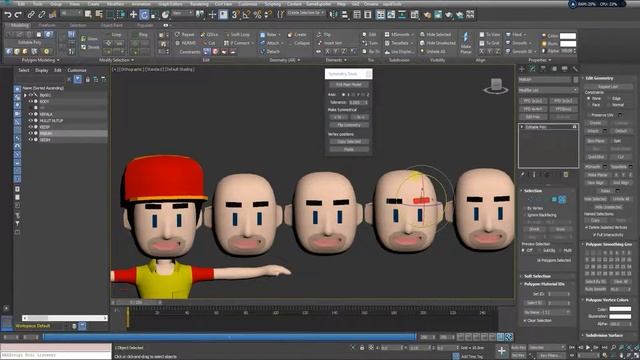
Task: Activate the Select and Rotate tool
Action: 144,15
